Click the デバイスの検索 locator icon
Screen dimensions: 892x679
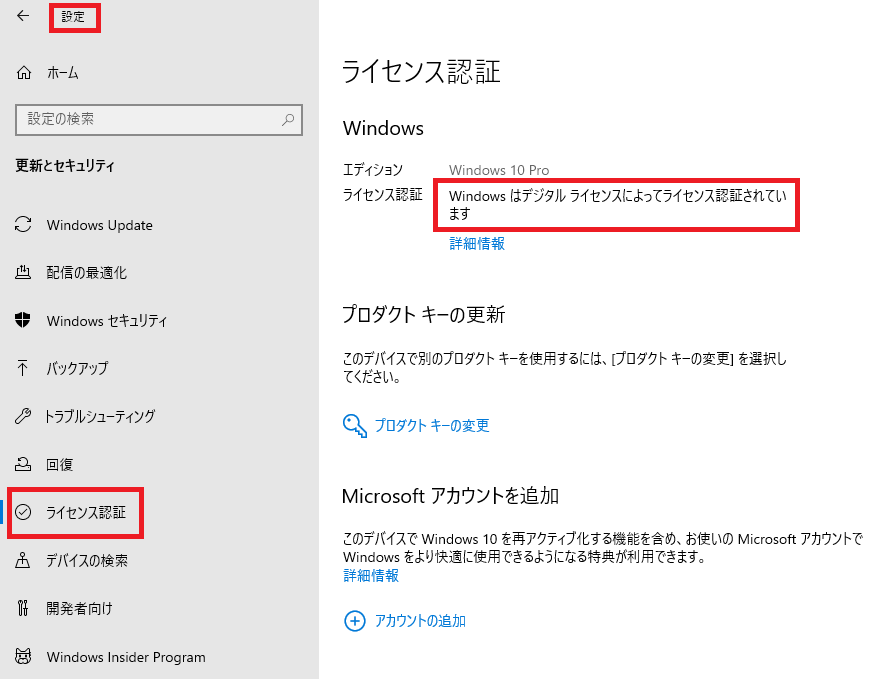(x=23, y=560)
